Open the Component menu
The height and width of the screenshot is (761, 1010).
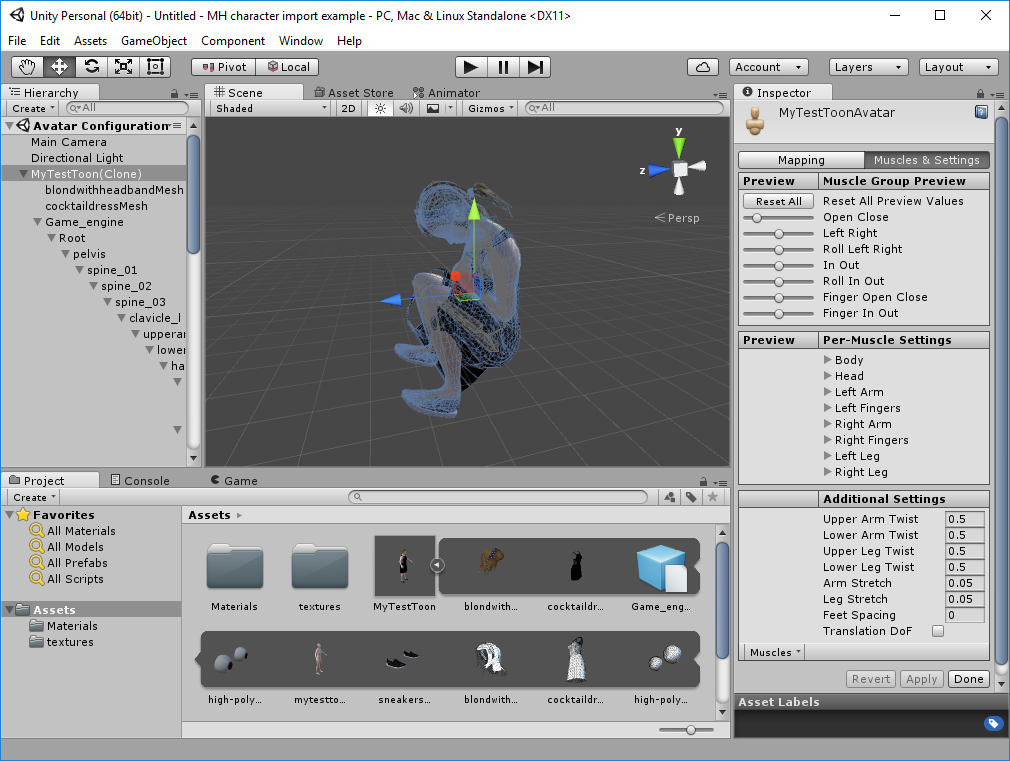click(x=233, y=41)
